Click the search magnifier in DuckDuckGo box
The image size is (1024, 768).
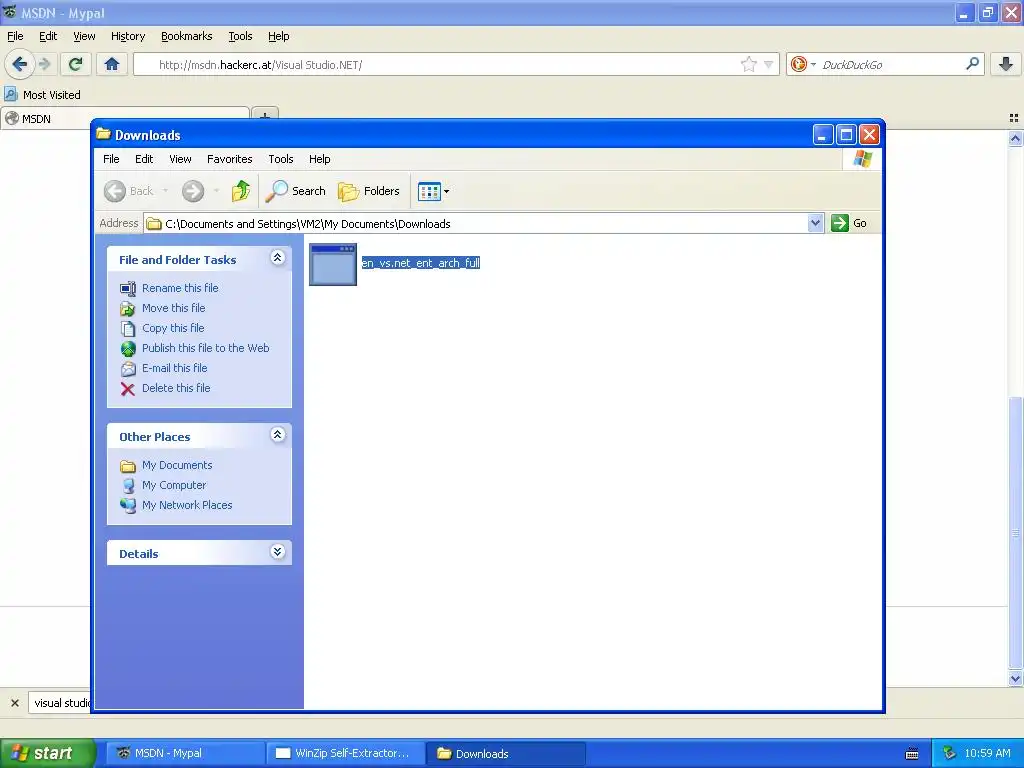click(972, 63)
